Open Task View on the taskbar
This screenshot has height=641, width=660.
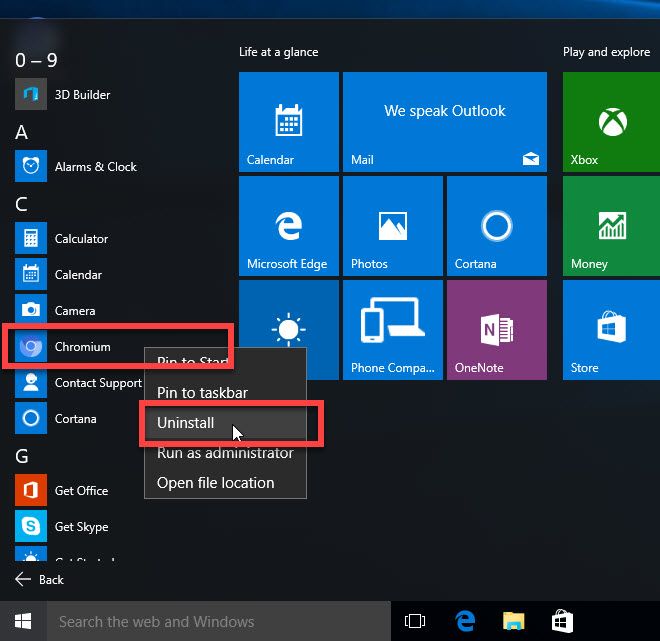point(414,621)
